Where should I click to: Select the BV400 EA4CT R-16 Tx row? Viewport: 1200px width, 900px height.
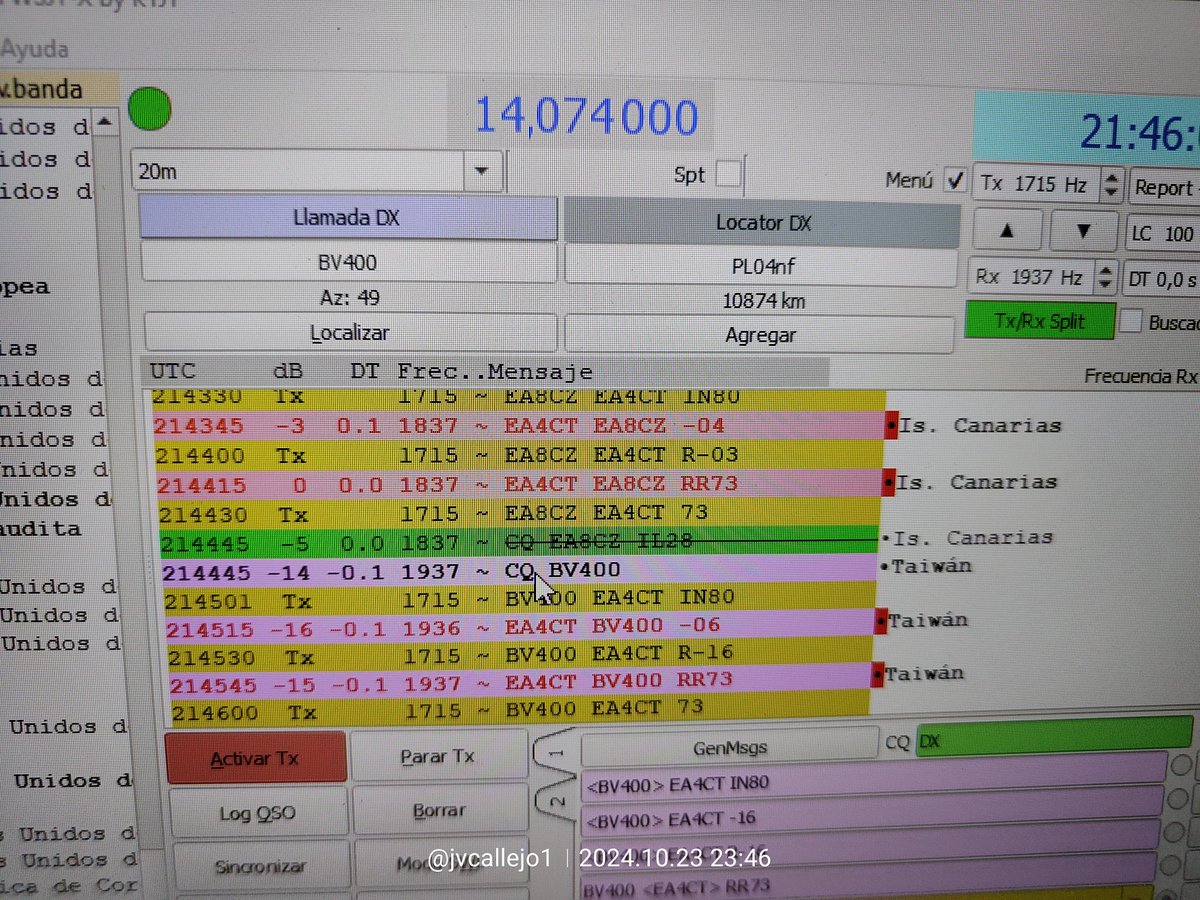pos(518,655)
